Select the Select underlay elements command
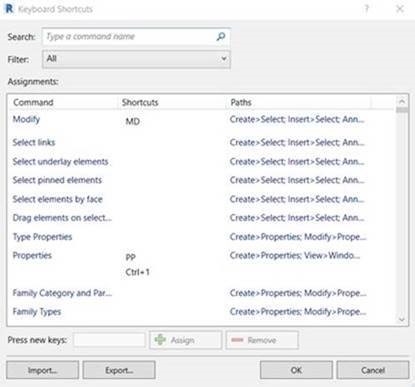415x387 pixels. click(x=60, y=162)
